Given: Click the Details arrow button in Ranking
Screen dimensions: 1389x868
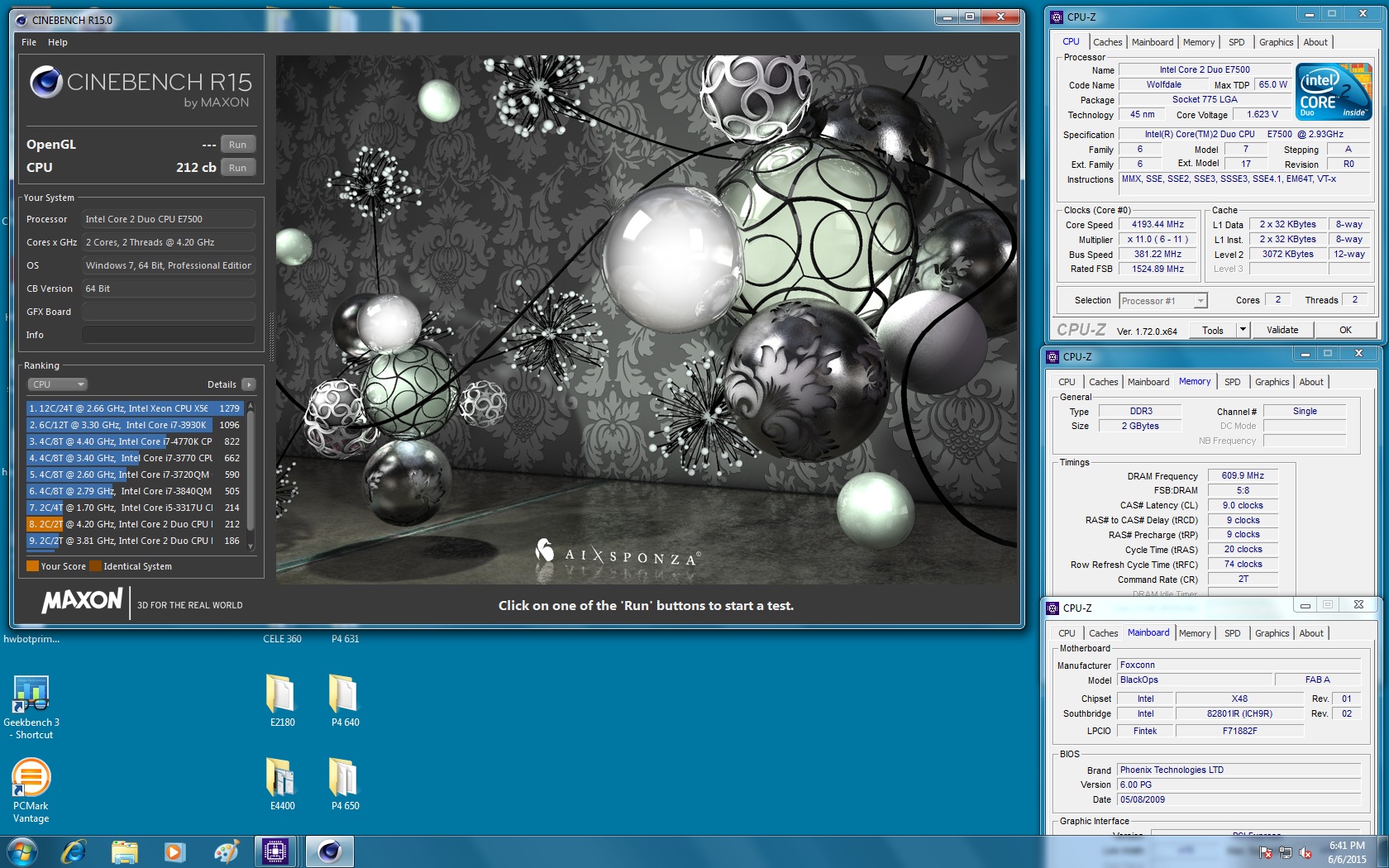Looking at the screenshot, I should (248, 384).
